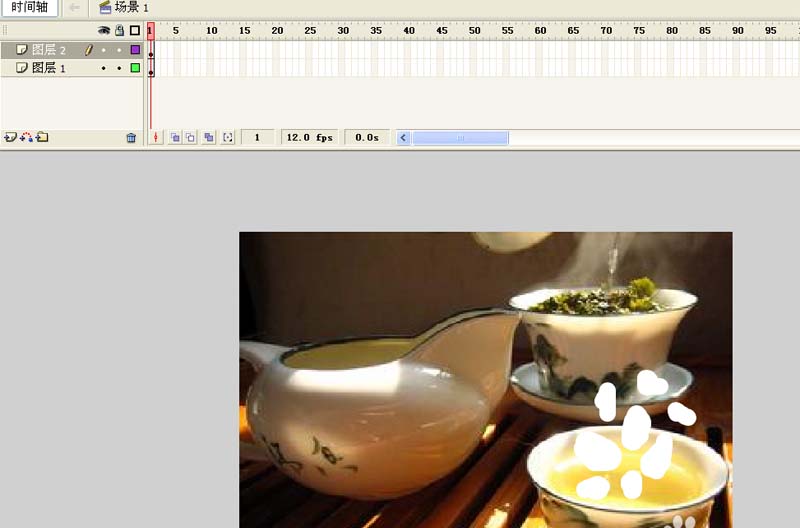Click frame 95 on timeline ruler
The height and width of the screenshot is (528, 800).
coord(770,31)
